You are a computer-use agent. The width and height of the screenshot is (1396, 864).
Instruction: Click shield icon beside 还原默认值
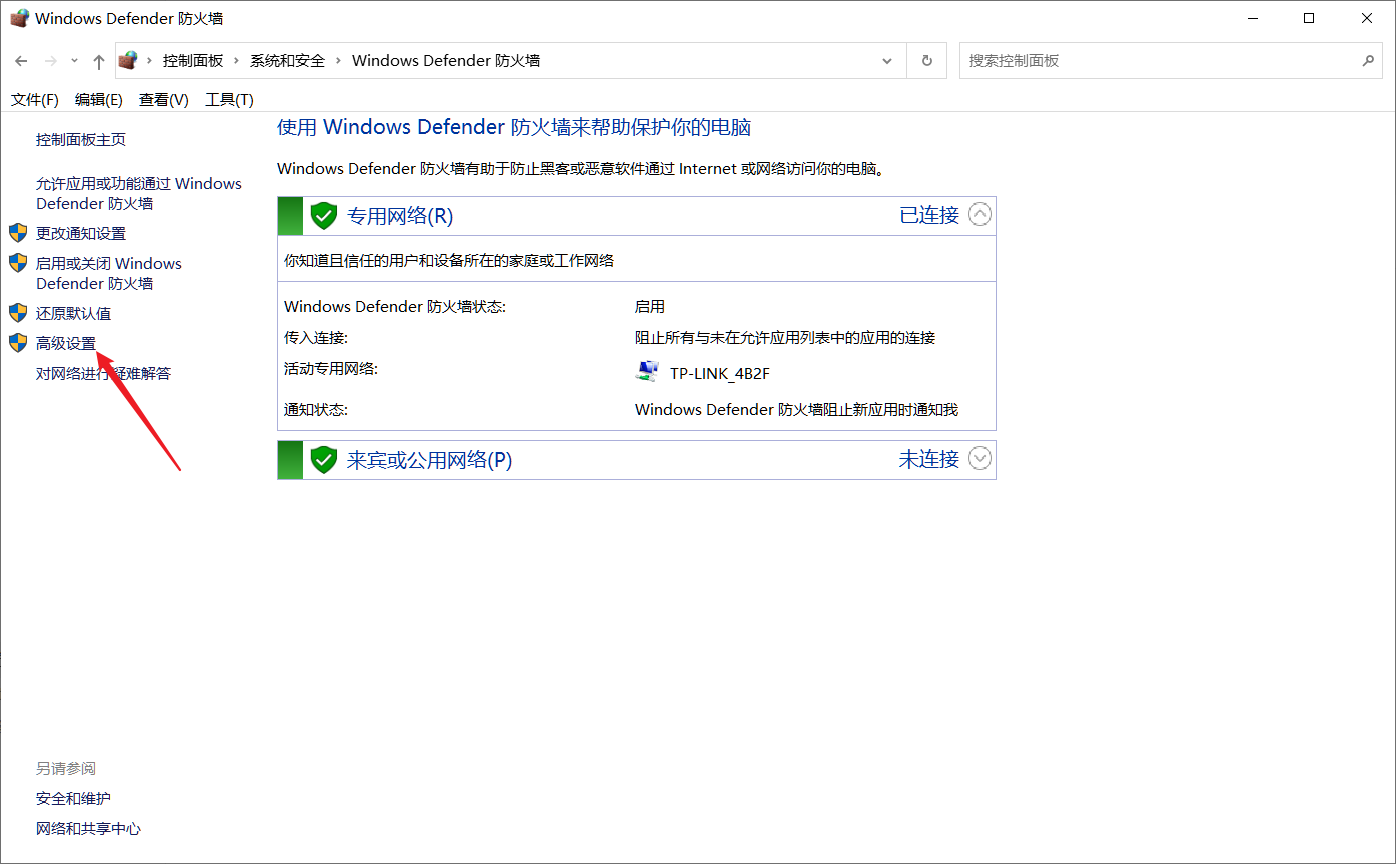click(x=18, y=313)
